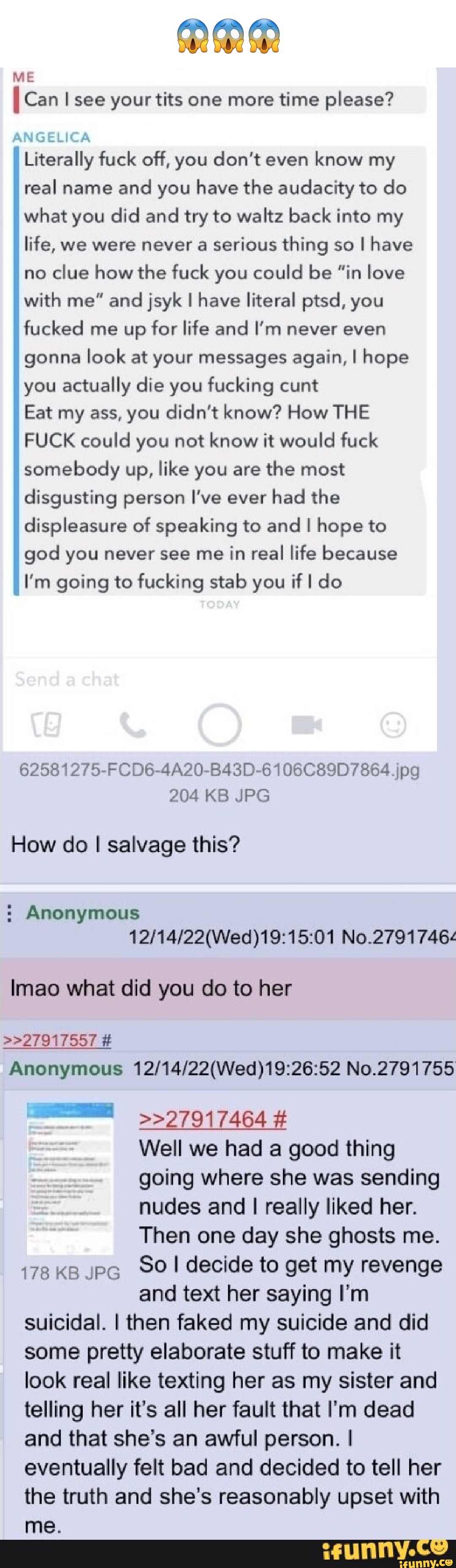456x1568 pixels.
Task: Click the last screaming face emoji
Action: tap(263, 35)
